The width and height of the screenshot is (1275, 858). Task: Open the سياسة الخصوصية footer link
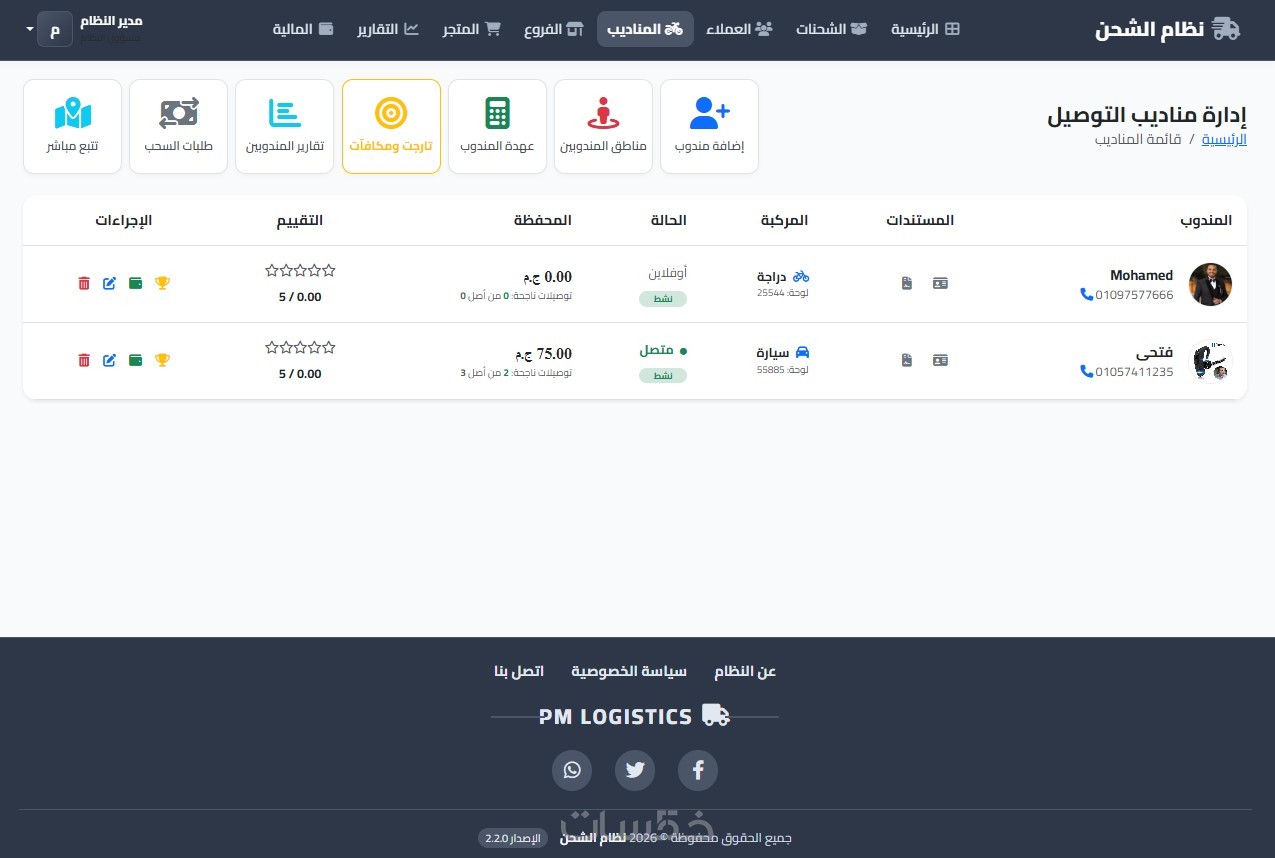[x=629, y=671]
